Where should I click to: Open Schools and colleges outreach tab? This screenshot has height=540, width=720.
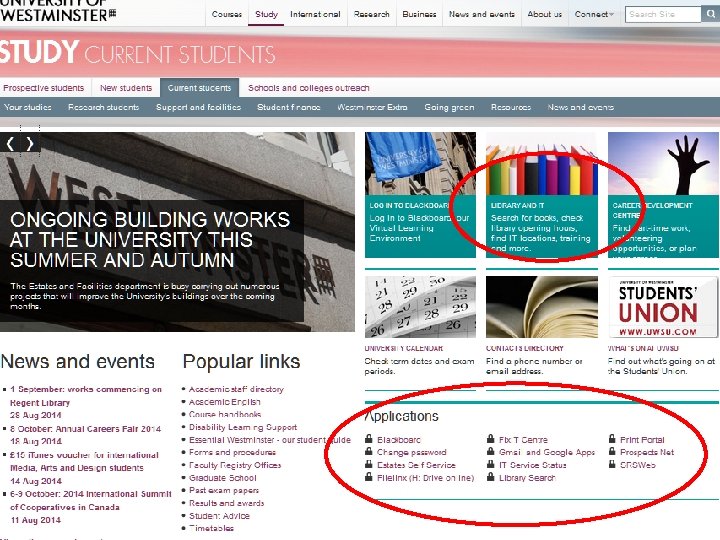point(309,88)
